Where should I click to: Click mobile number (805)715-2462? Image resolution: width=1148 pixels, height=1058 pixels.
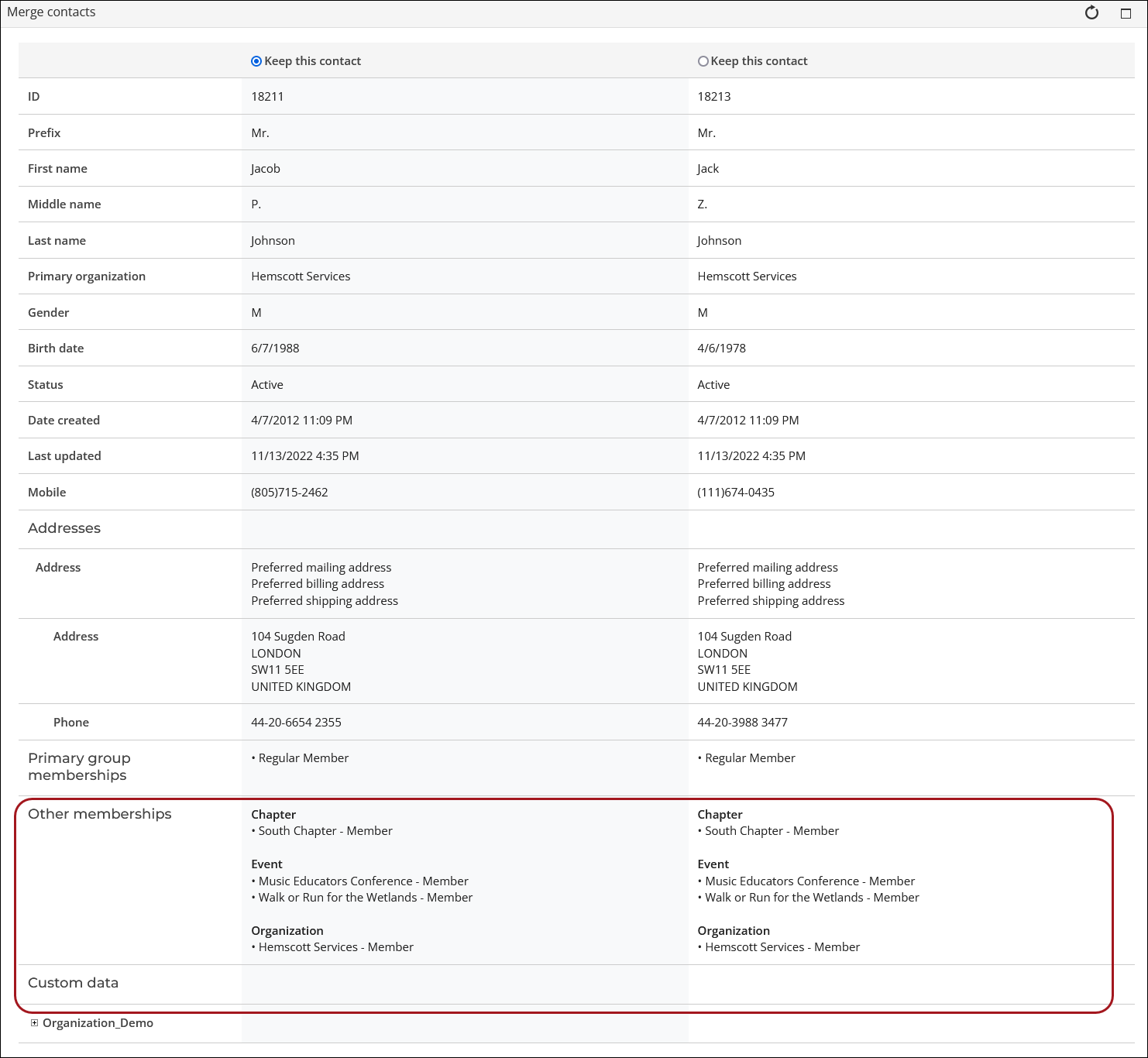(x=290, y=493)
